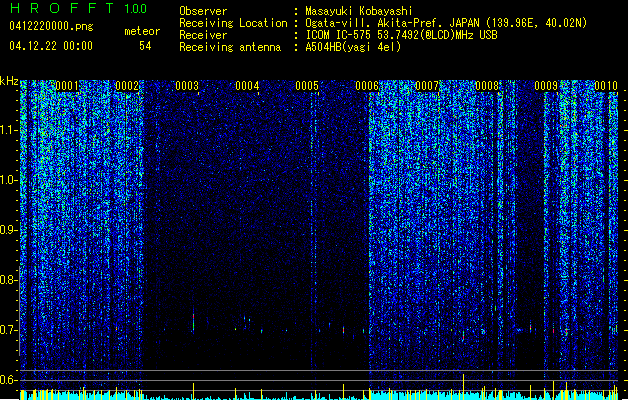Click the 0.6 kHz axis tick label

[x=9, y=380]
